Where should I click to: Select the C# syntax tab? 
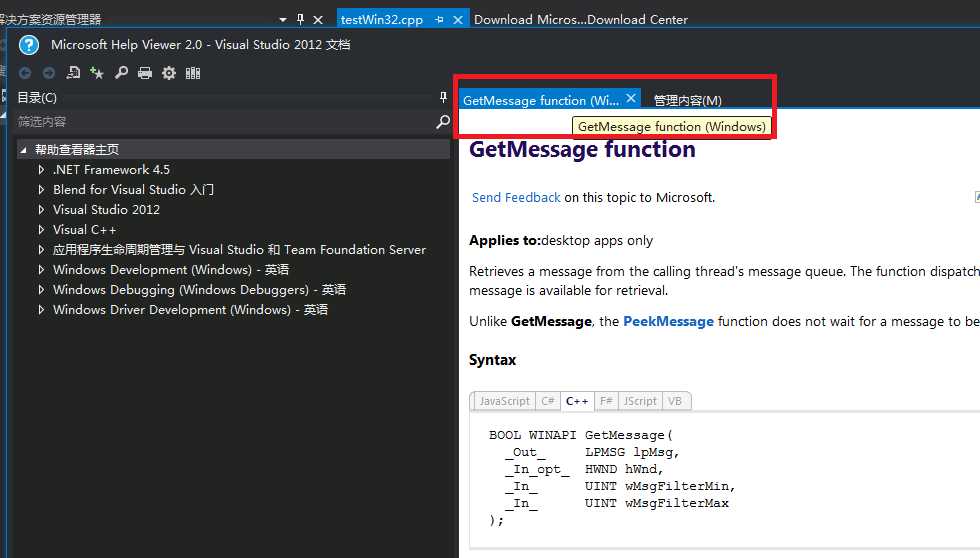548,401
